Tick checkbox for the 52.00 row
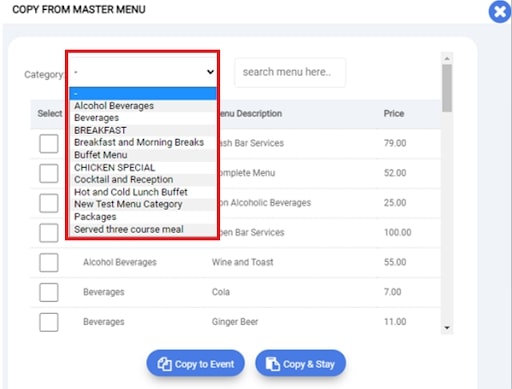 pos(49,173)
